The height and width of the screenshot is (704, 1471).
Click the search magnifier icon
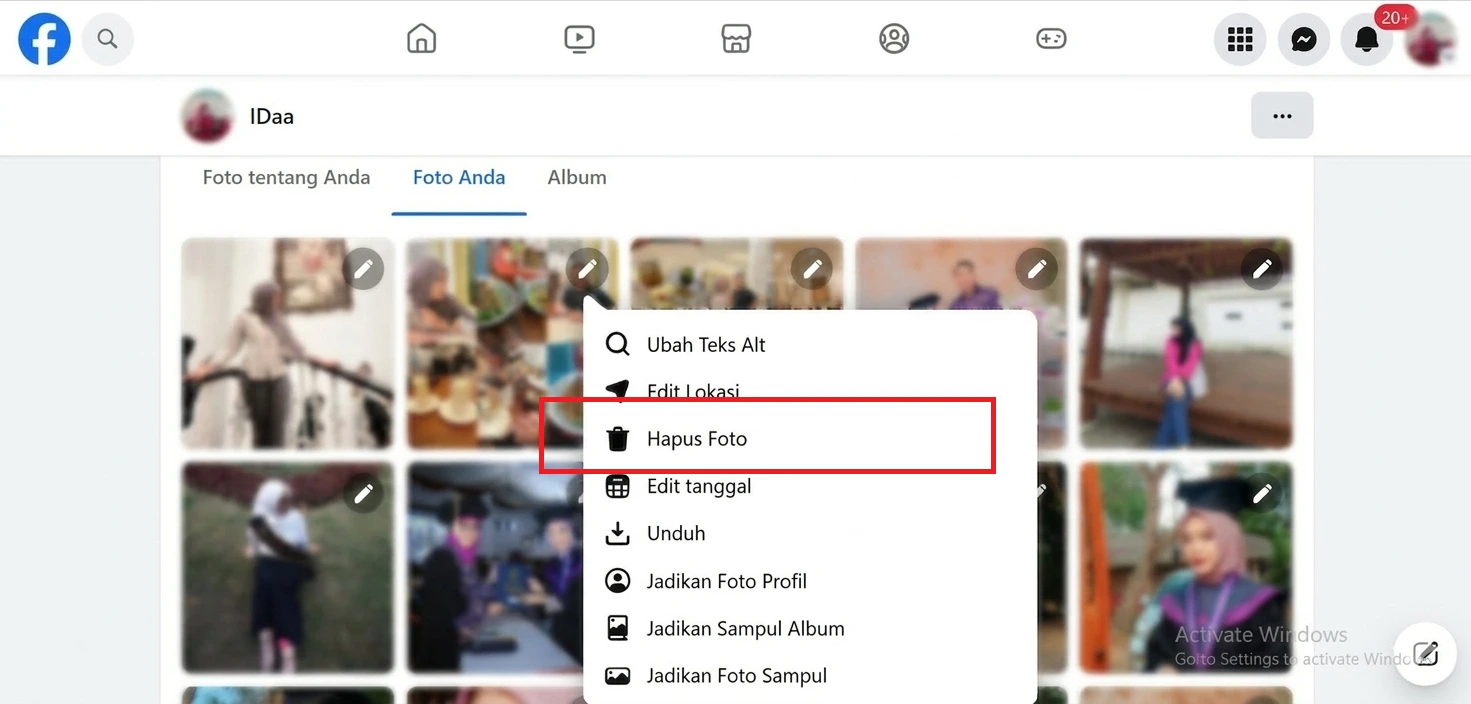click(x=107, y=39)
